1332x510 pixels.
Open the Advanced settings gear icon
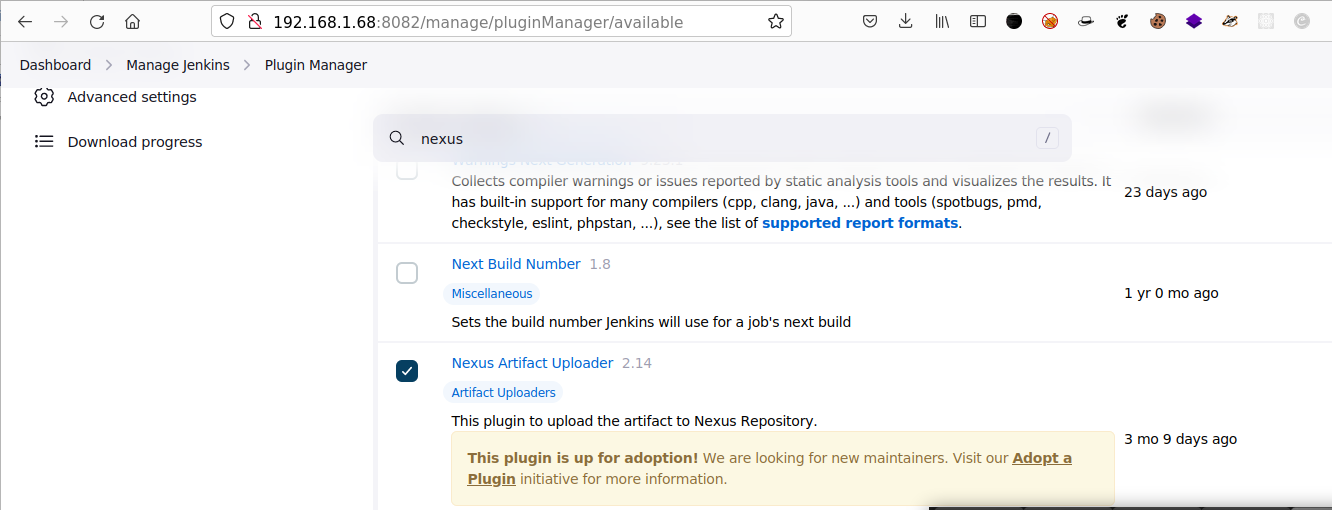[44, 97]
